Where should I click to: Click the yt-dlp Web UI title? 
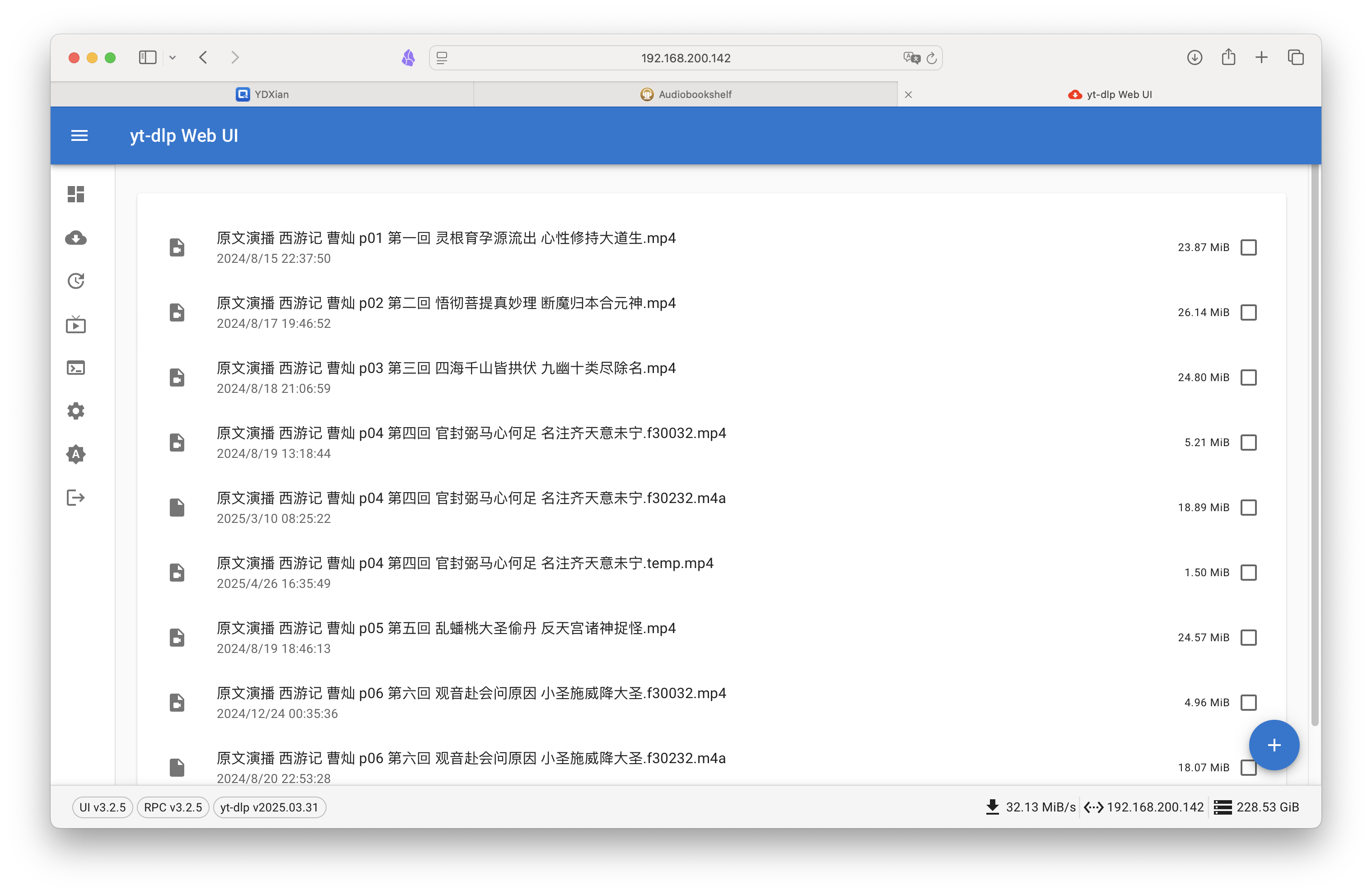click(x=184, y=135)
